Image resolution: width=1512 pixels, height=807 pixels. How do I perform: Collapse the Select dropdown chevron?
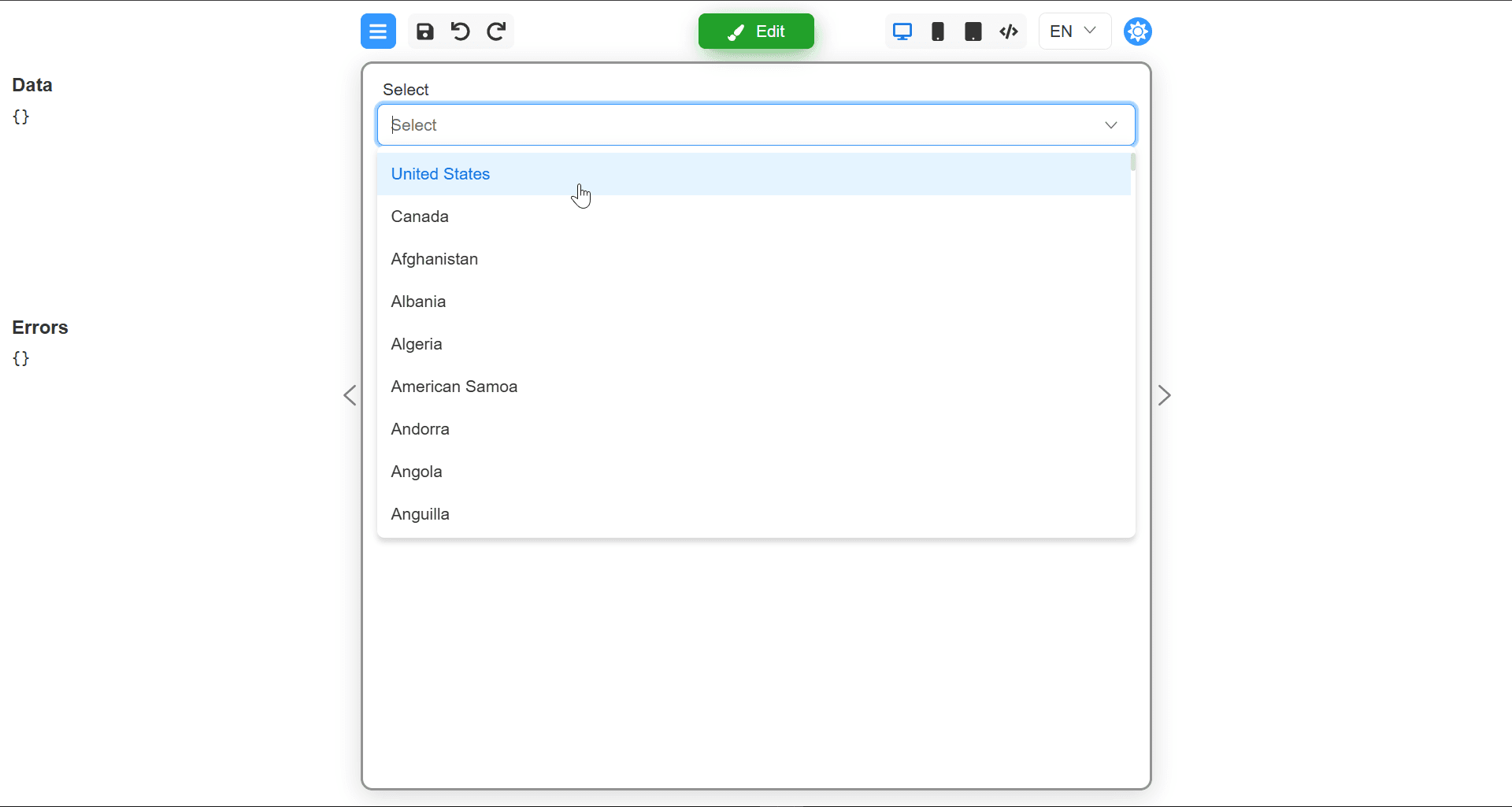[x=1111, y=125]
